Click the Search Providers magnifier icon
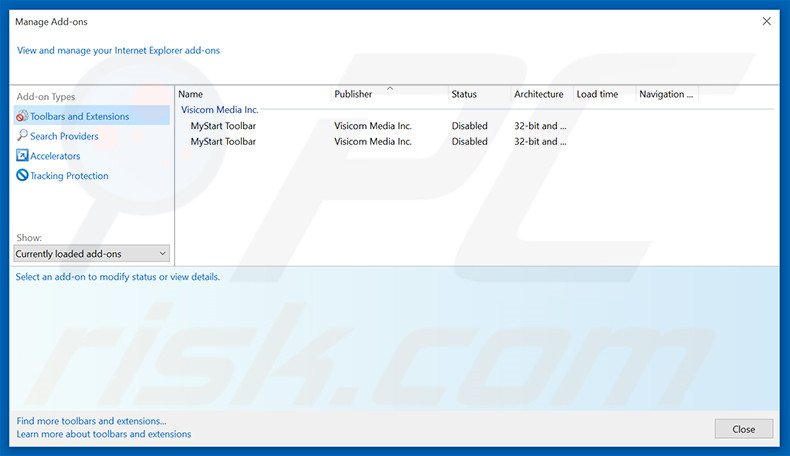 pos(22,136)
